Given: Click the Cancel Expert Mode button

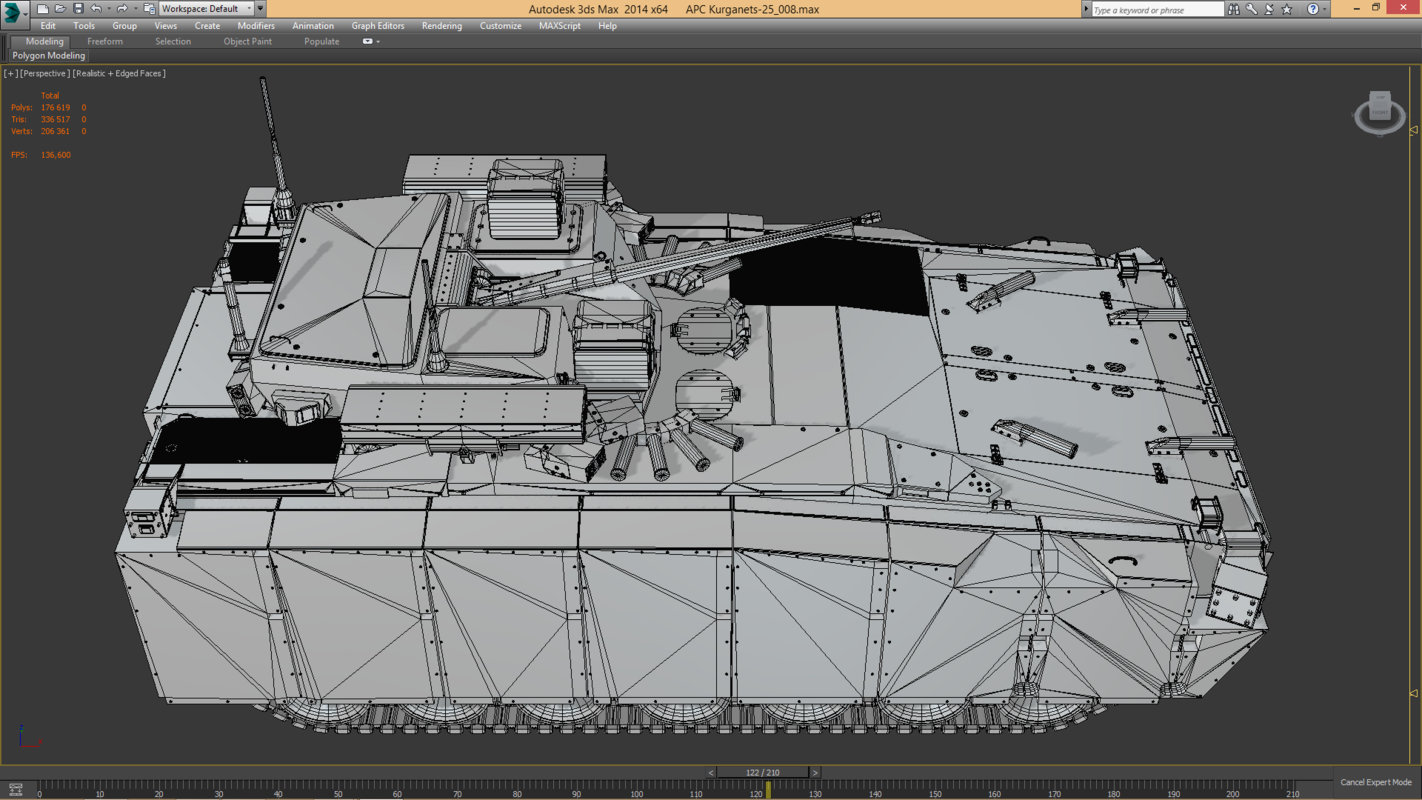Looking at the screenshot, I should (1375, 782).
